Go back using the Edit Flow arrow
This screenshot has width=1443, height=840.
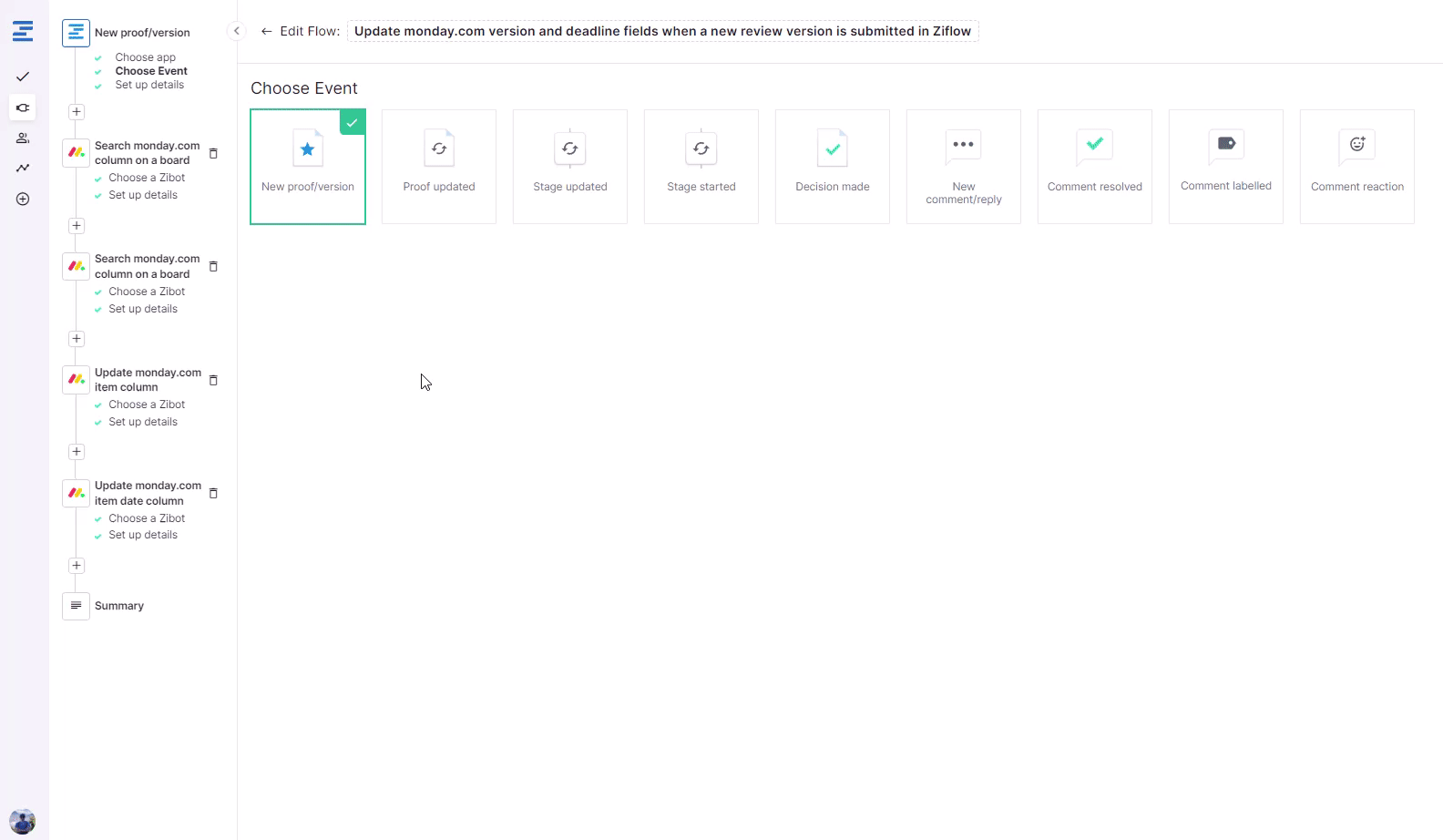266,31
